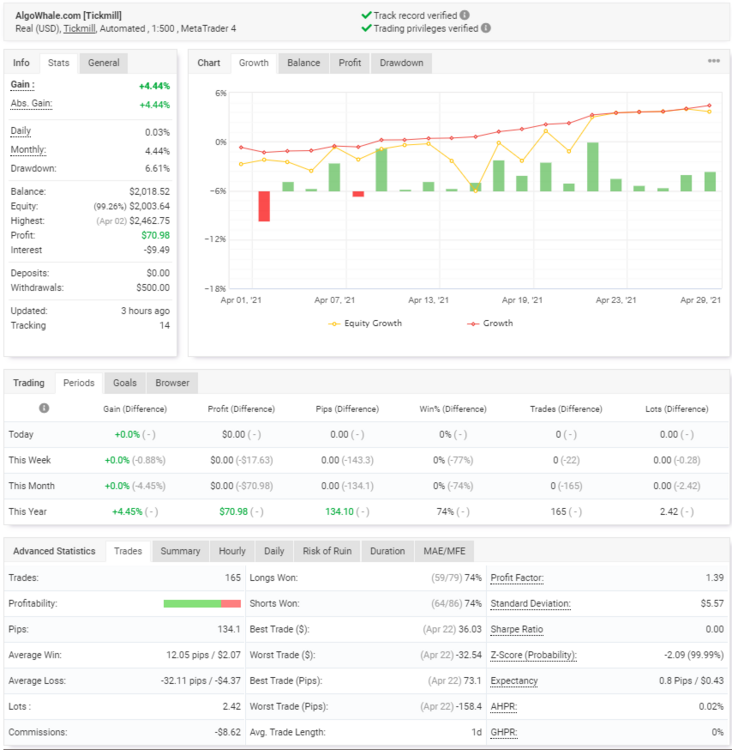Viewport: 732px width, 750px height.
Task: Open the Duration statistics tab
Action: 388,551
